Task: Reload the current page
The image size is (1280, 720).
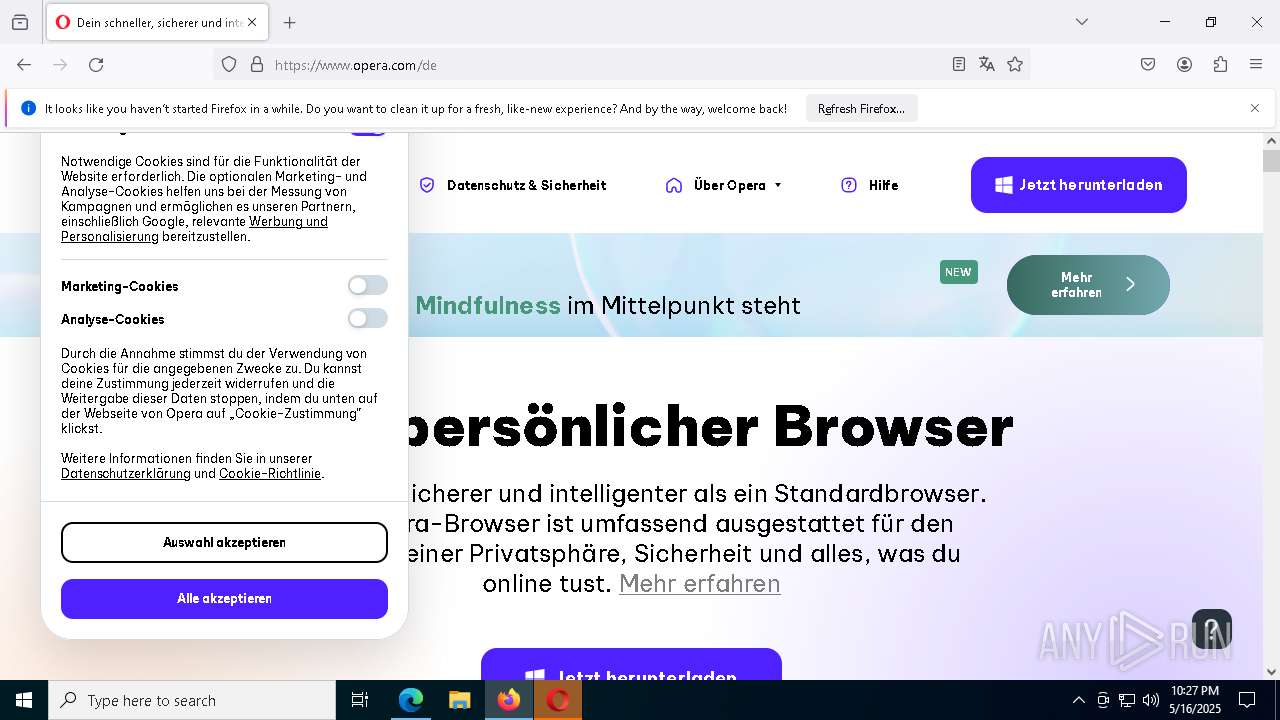Action: (96, 64)
